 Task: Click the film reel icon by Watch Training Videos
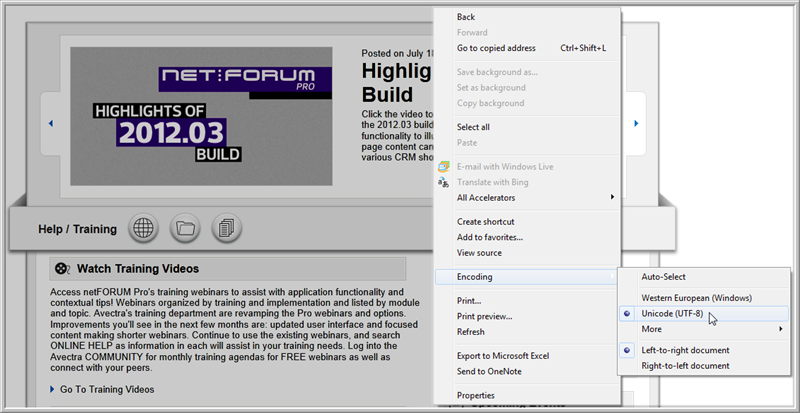[62, 269]
